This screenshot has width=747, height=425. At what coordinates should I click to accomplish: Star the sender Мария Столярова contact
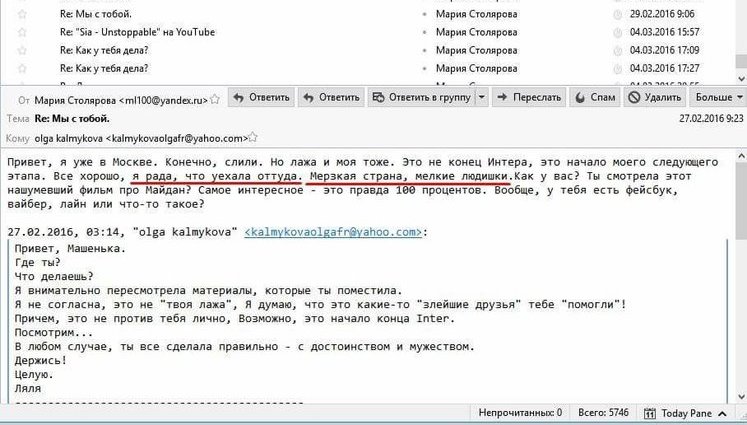point(215,100)
